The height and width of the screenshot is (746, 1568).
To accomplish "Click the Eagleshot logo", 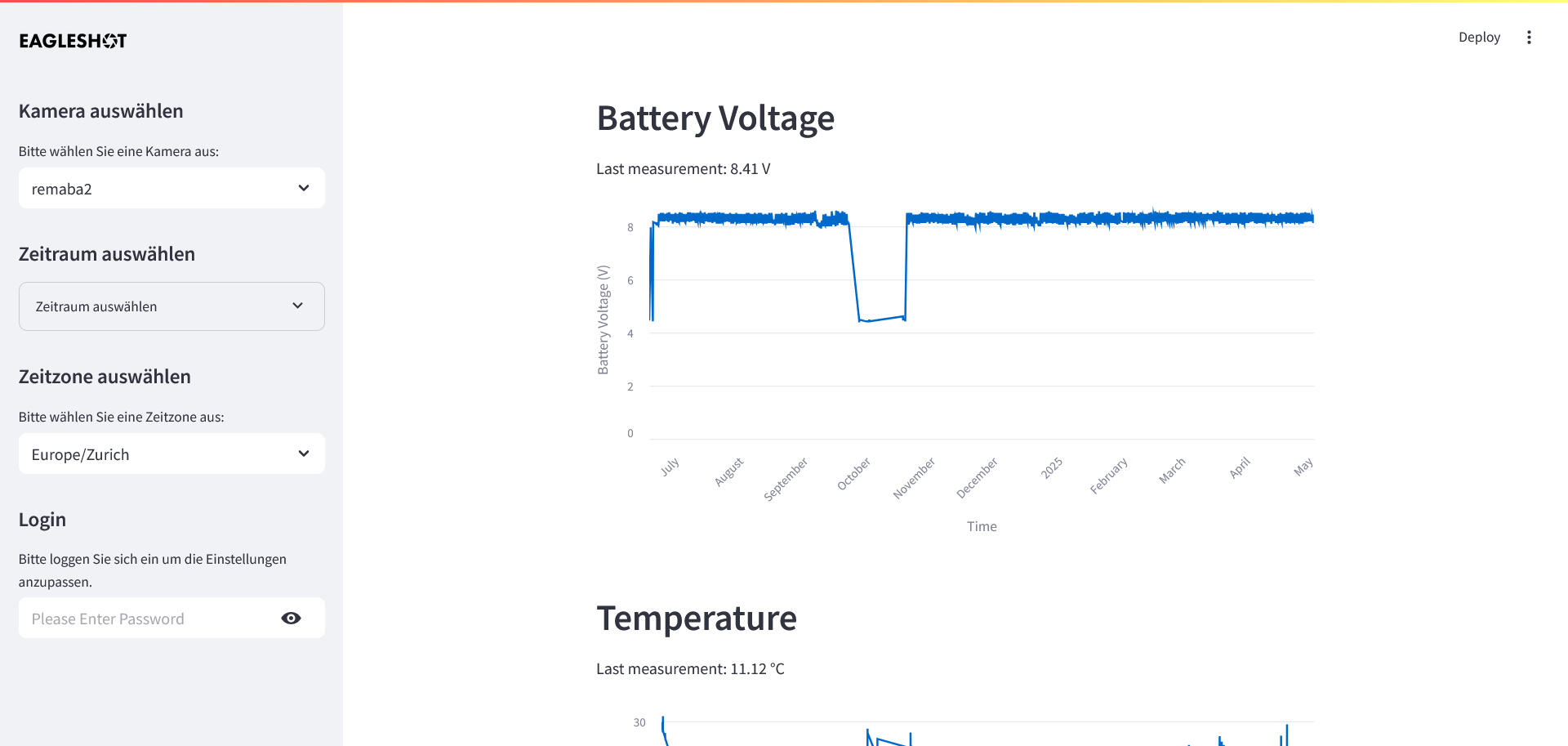I will pyautogui.click(x=73, y=40).
